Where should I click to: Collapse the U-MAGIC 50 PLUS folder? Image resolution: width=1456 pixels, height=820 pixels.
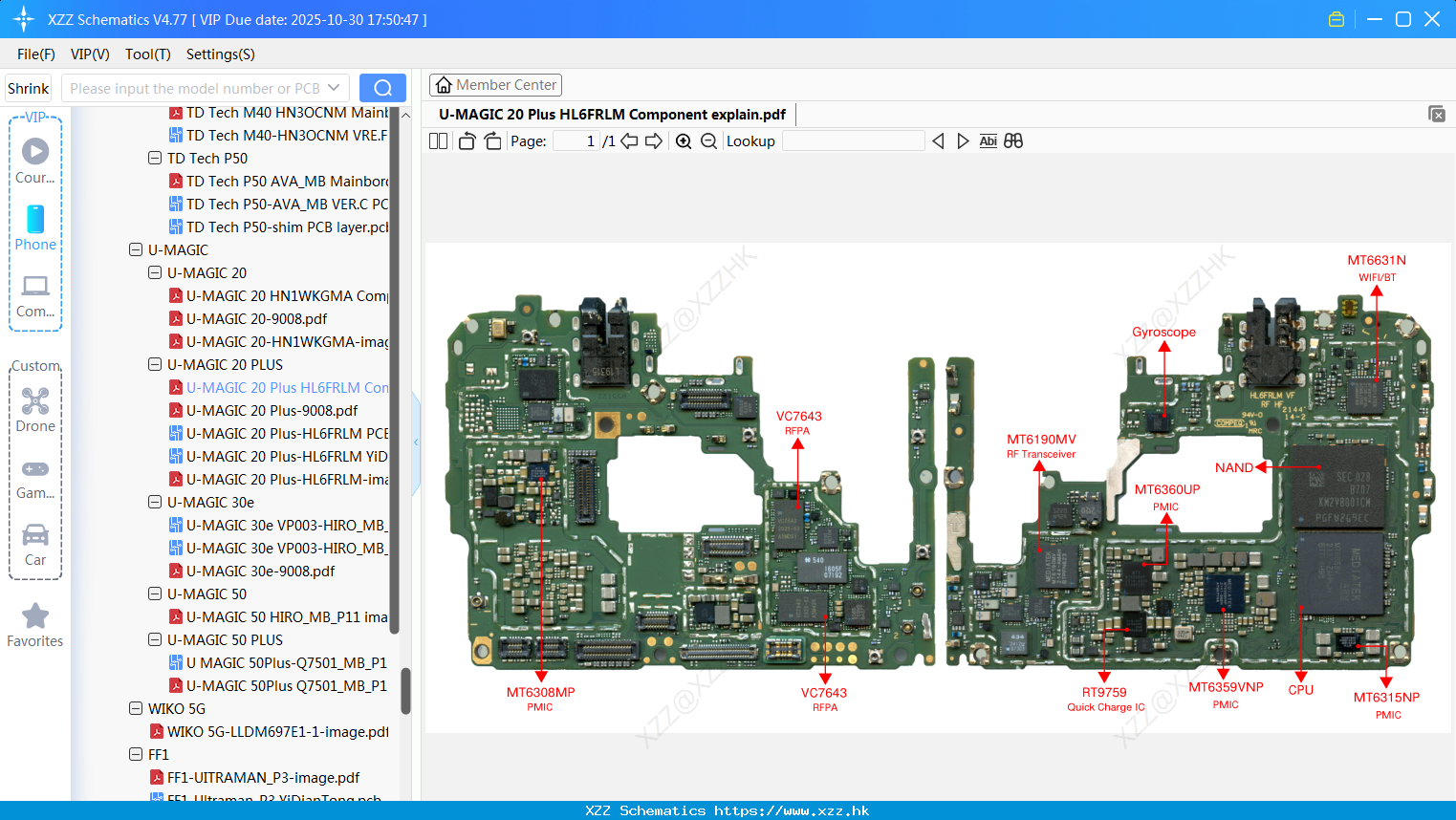point(155,640)
